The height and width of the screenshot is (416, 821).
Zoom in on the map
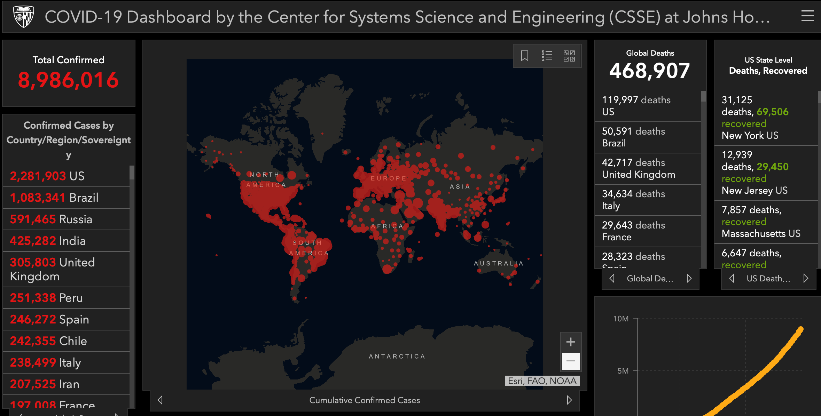[571, 342]
